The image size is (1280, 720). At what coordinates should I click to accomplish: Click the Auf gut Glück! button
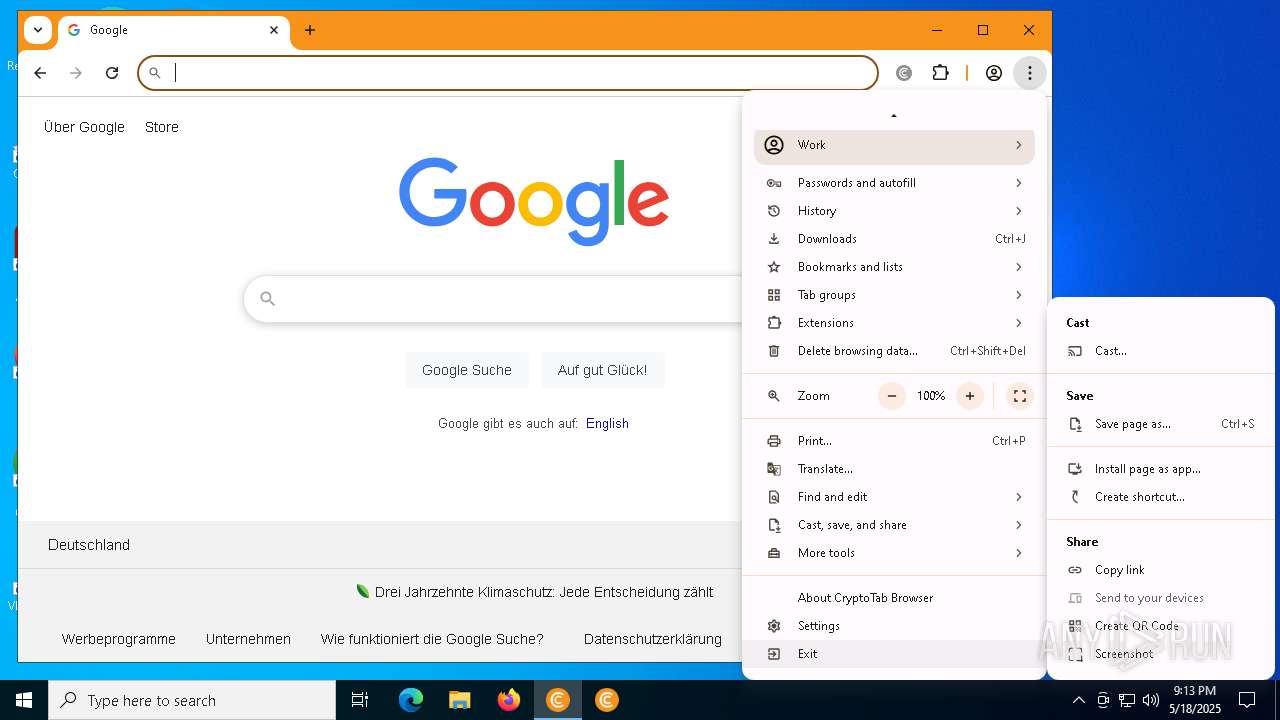[602, 370]
